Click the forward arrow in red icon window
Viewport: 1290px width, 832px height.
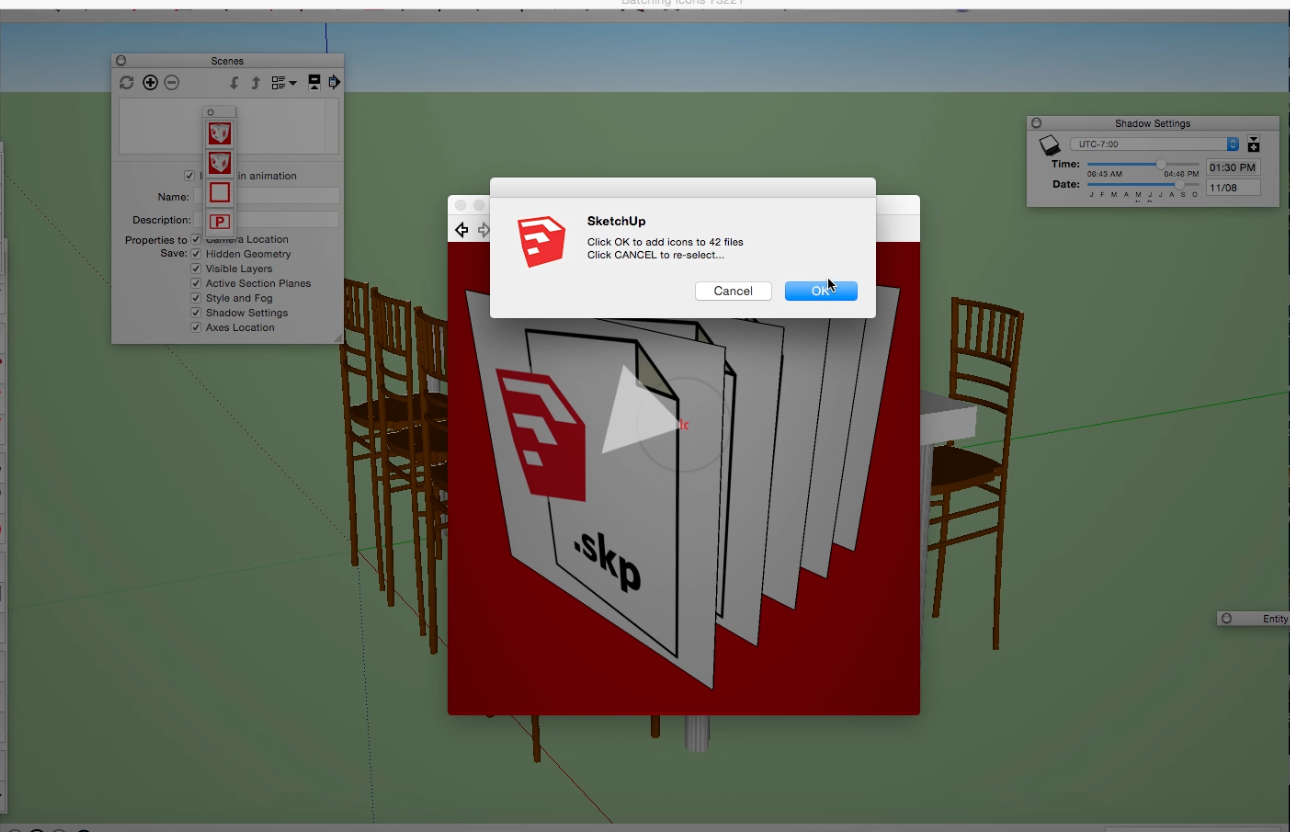pyautogui.click(x=484, y=230)
